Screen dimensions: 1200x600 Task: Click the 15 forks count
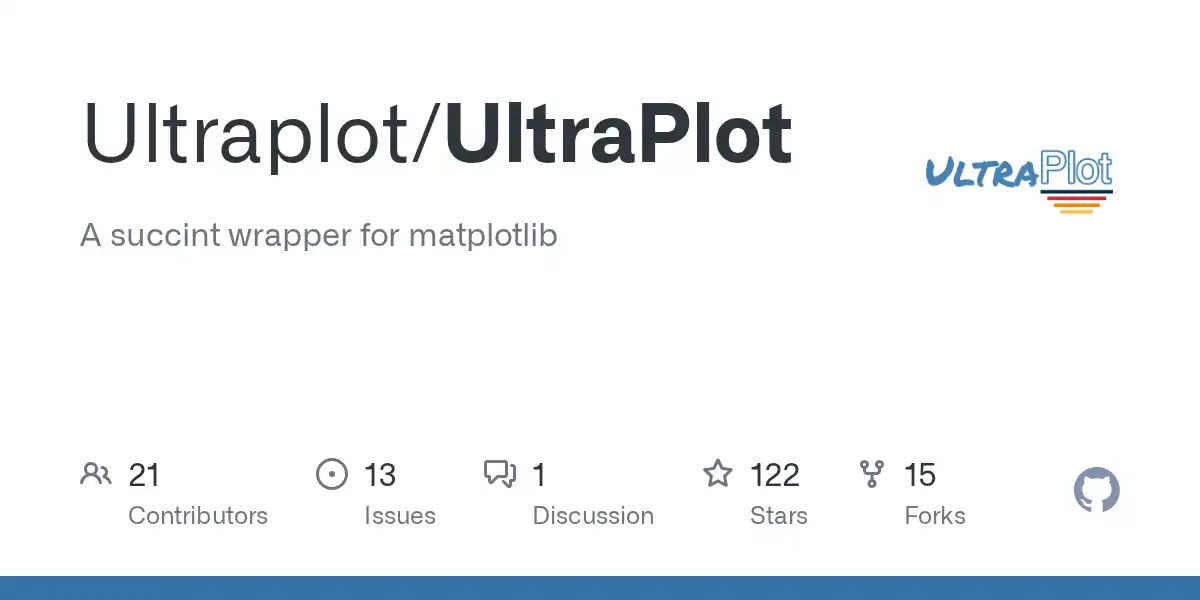click(920, 475)
